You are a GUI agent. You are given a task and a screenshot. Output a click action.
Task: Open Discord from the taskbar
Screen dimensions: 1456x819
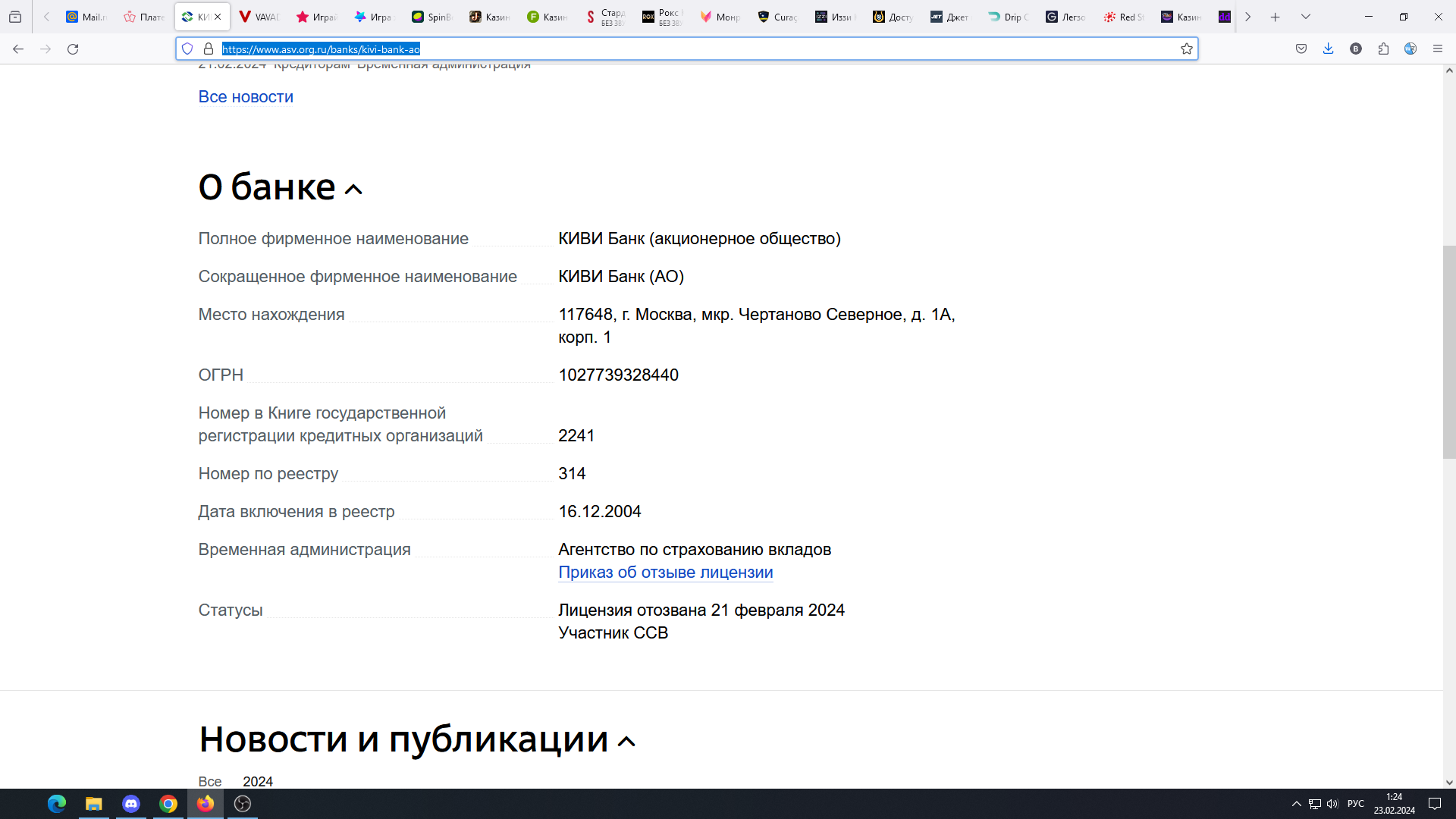[131, 804]
